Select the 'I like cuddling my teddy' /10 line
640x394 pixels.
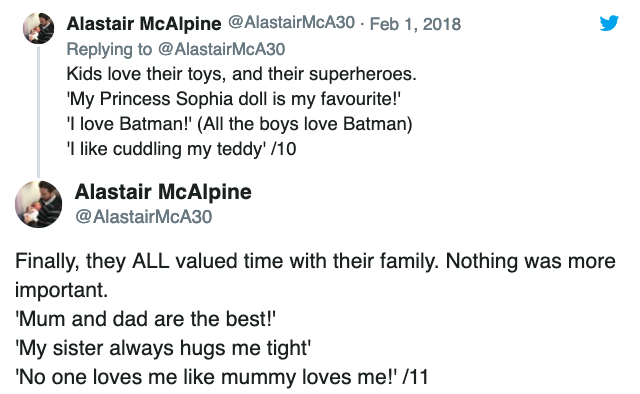[181, 149]
